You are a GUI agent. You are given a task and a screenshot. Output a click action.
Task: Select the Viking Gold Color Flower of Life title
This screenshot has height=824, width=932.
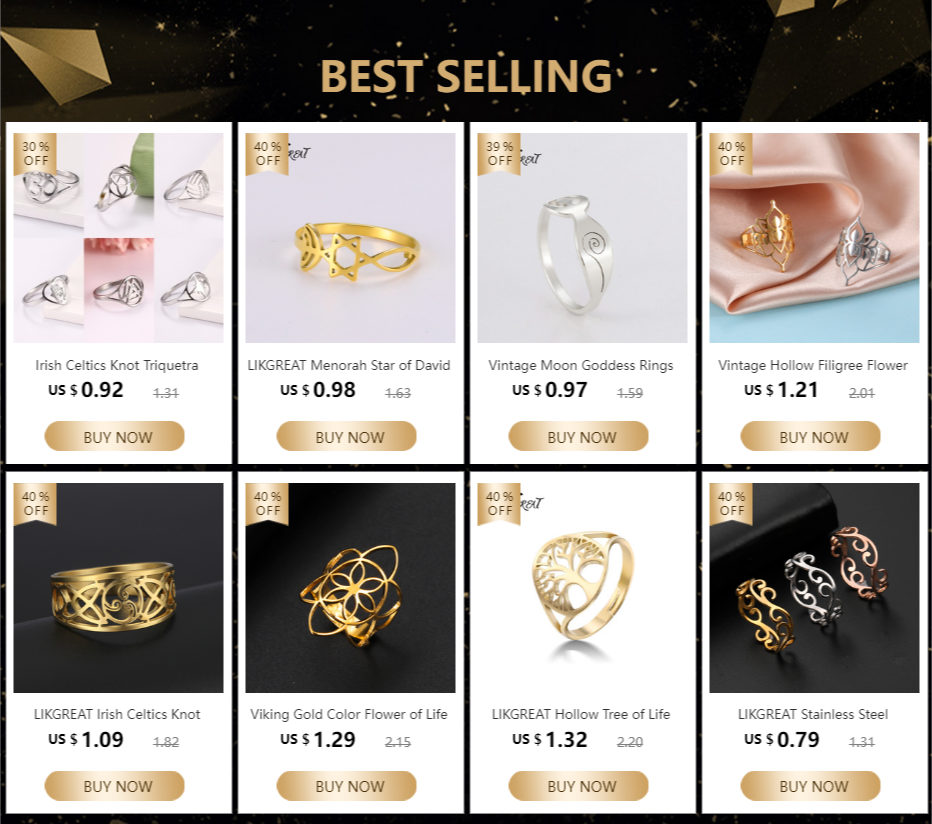point(349,714)
